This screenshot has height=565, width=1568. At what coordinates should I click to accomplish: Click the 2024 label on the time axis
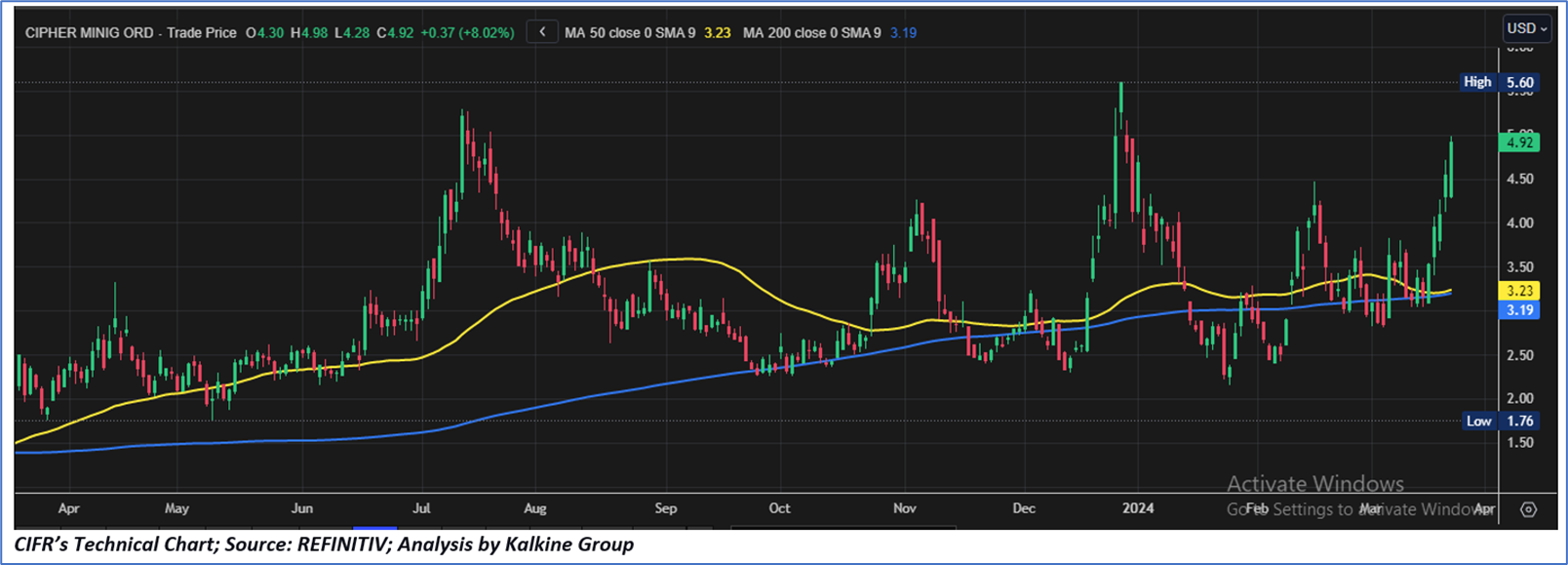point(1138,508)
